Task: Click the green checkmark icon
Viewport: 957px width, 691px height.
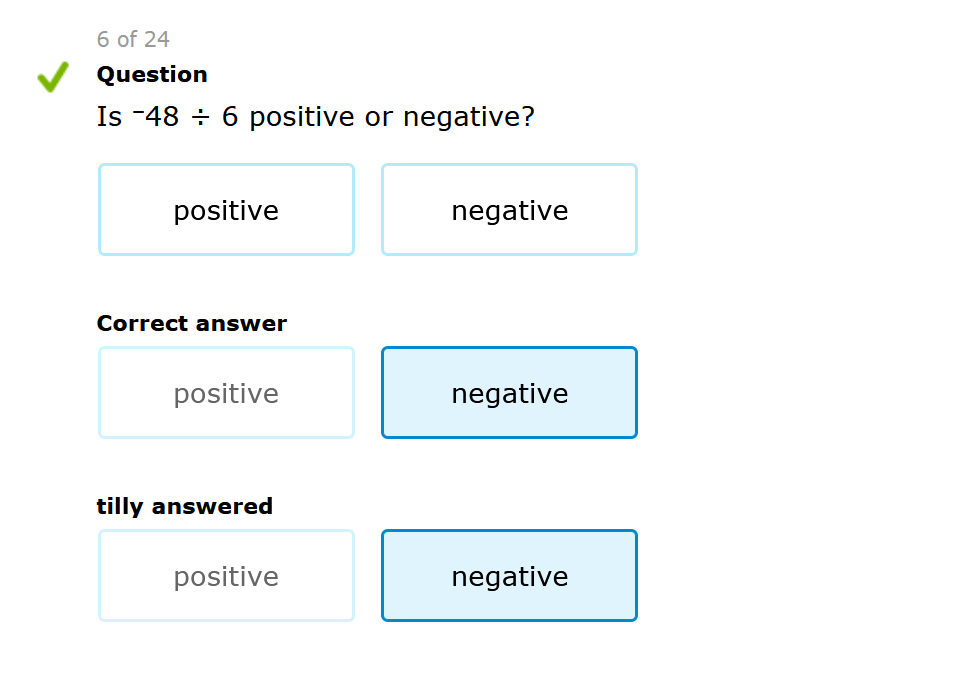Action: click(x=53, y=77)
